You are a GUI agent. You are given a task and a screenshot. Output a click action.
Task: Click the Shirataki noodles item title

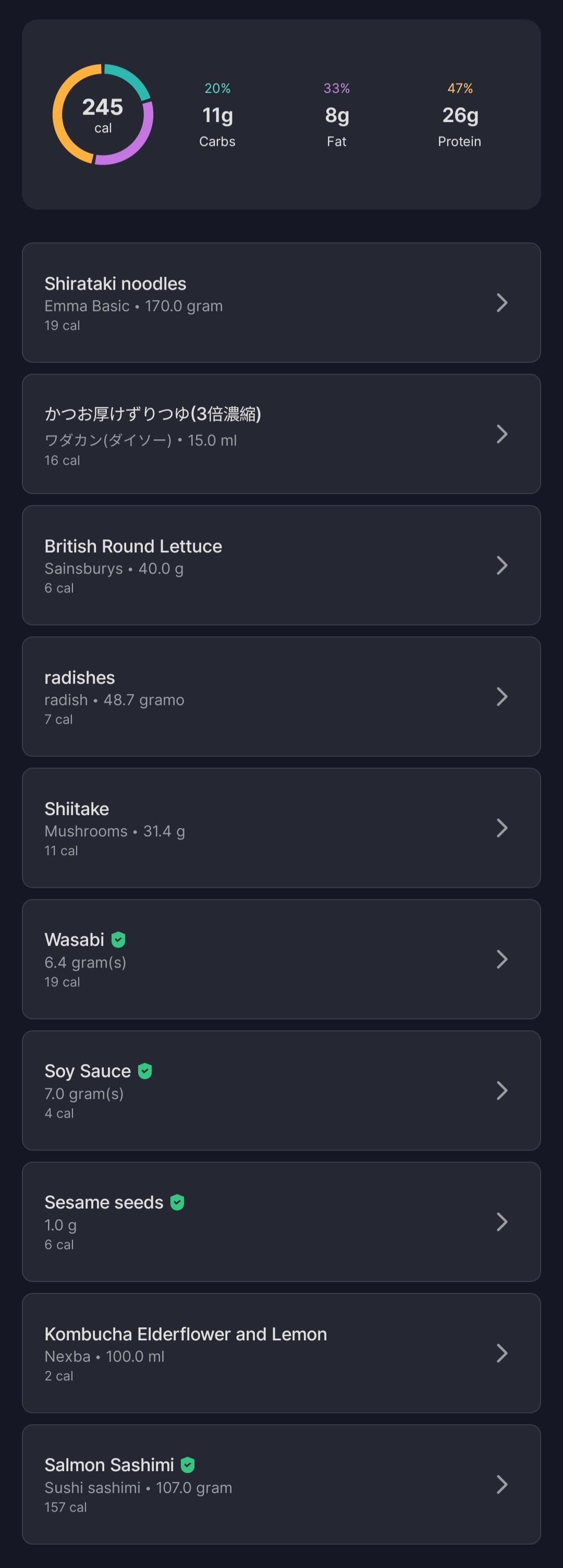pyautogui.click(x=115, y=283)
